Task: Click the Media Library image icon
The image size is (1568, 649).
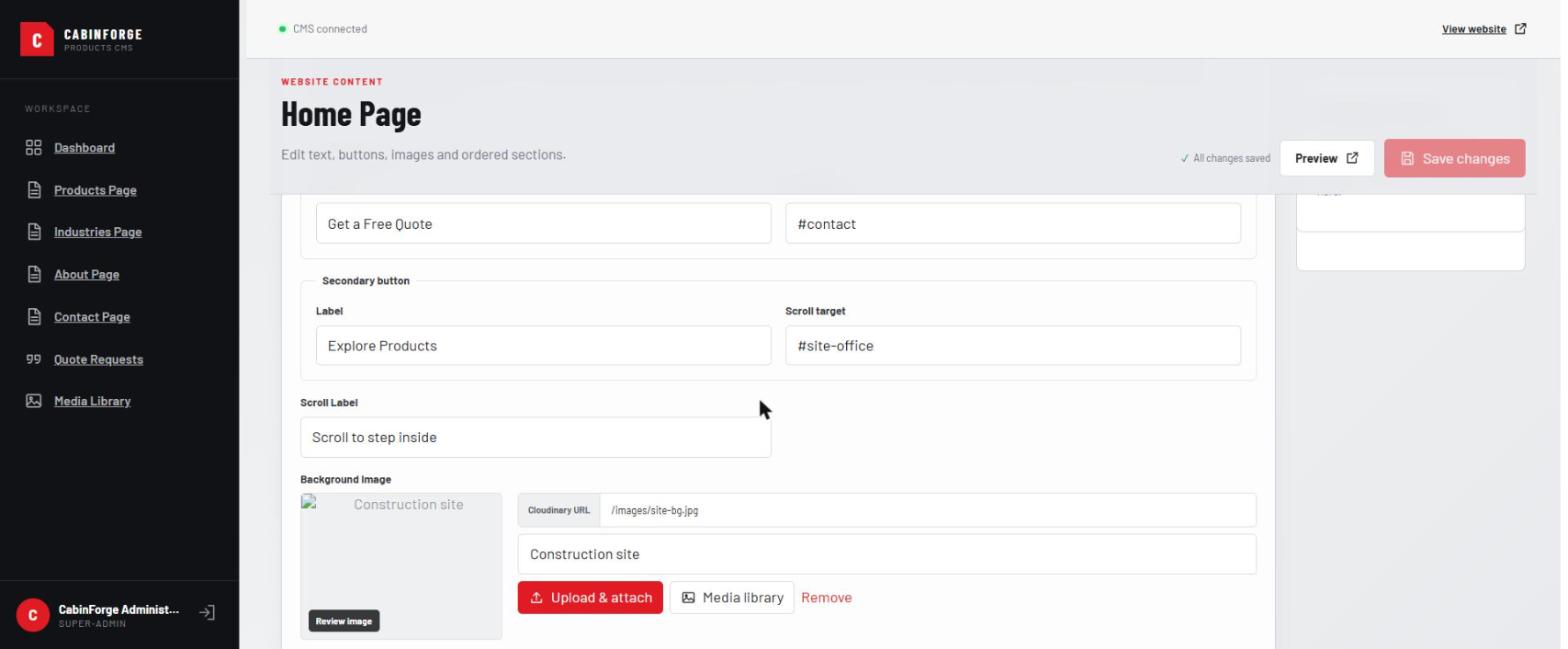Action: (x=33, y=401)
